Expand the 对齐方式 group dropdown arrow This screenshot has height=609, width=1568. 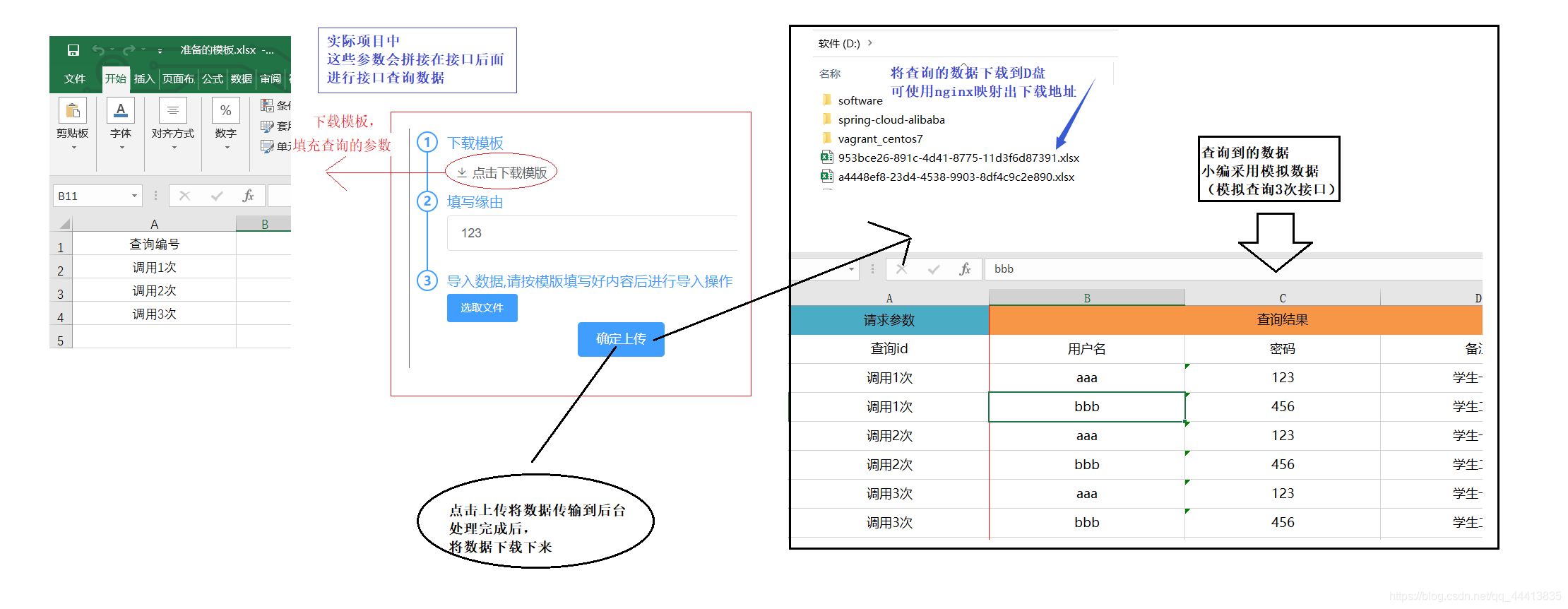coord(174,147)
